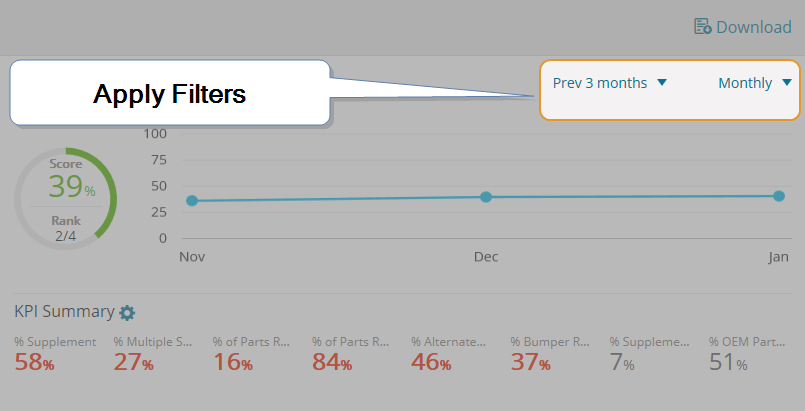Open the Monthly interval dropdown

(745, 83)
